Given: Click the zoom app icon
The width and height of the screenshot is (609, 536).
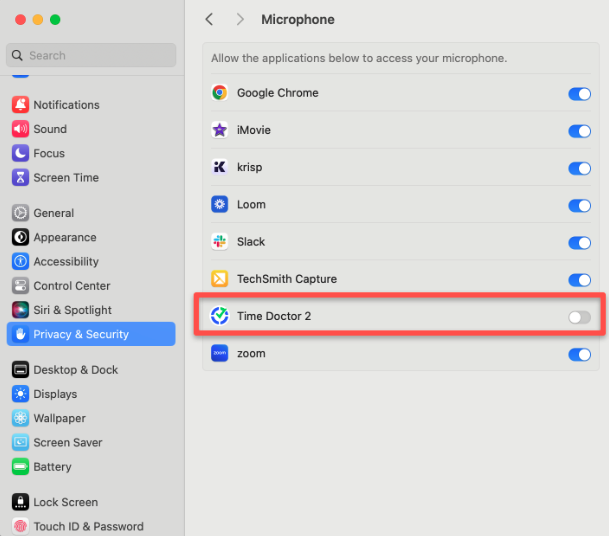Looking at the screenshot, I should click(x=220, y=354).
